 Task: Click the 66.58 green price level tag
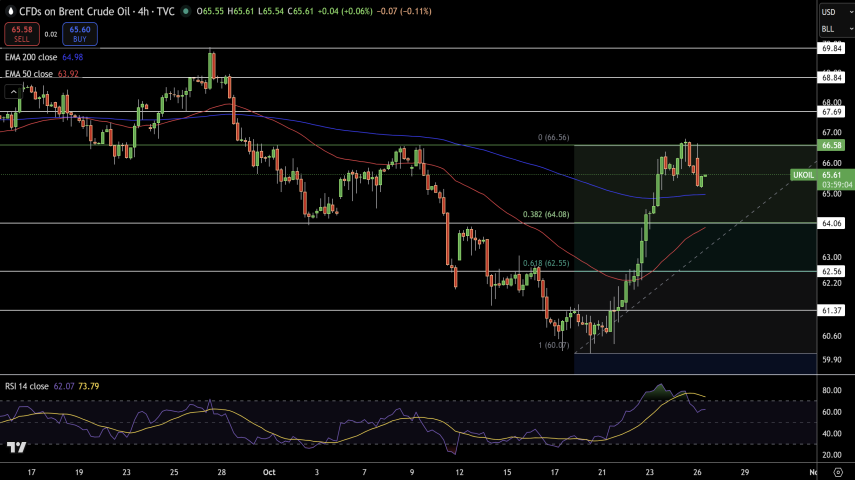point(834,145)
